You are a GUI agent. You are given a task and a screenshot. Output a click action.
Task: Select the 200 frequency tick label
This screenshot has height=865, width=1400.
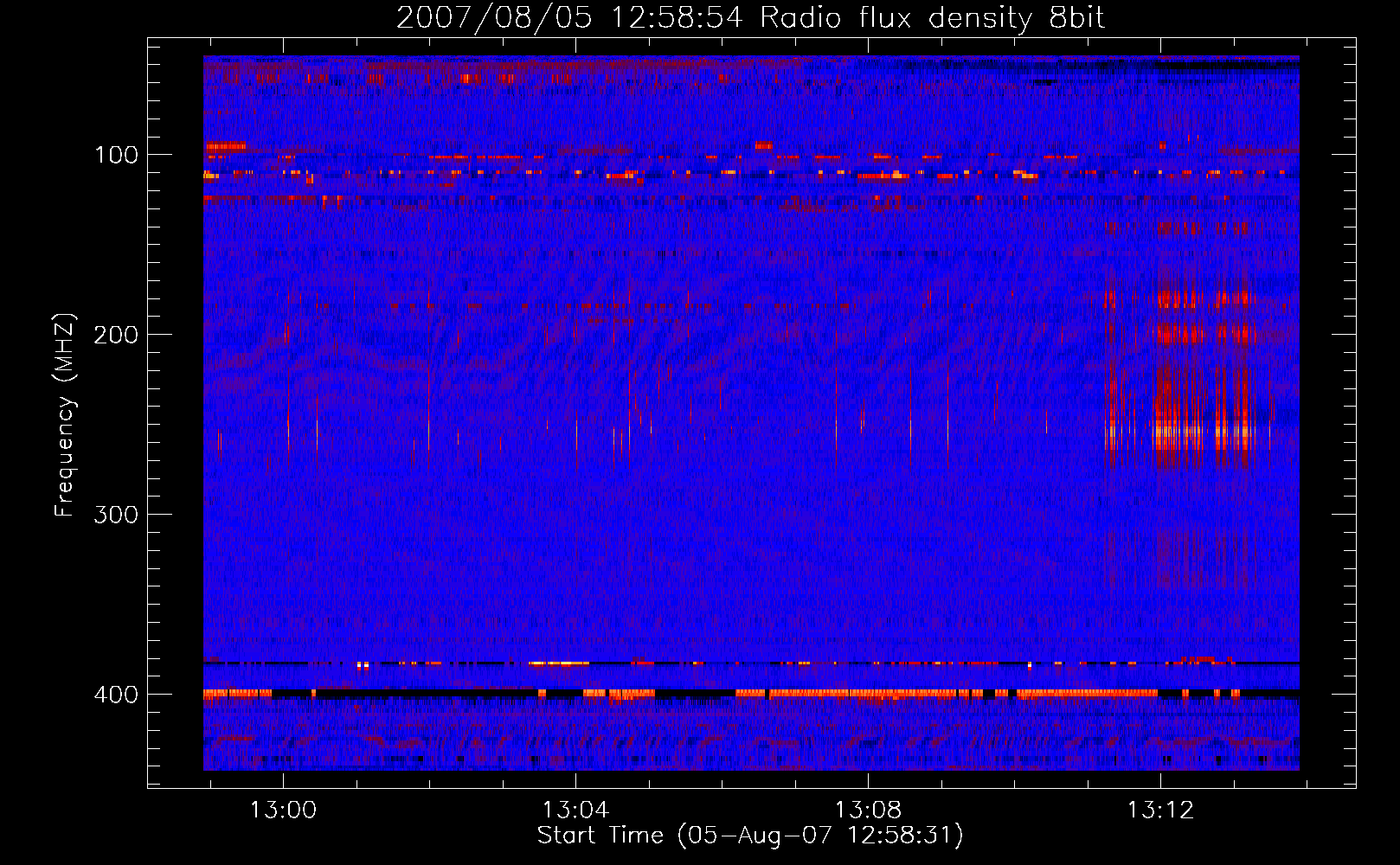tap(116, 335)
